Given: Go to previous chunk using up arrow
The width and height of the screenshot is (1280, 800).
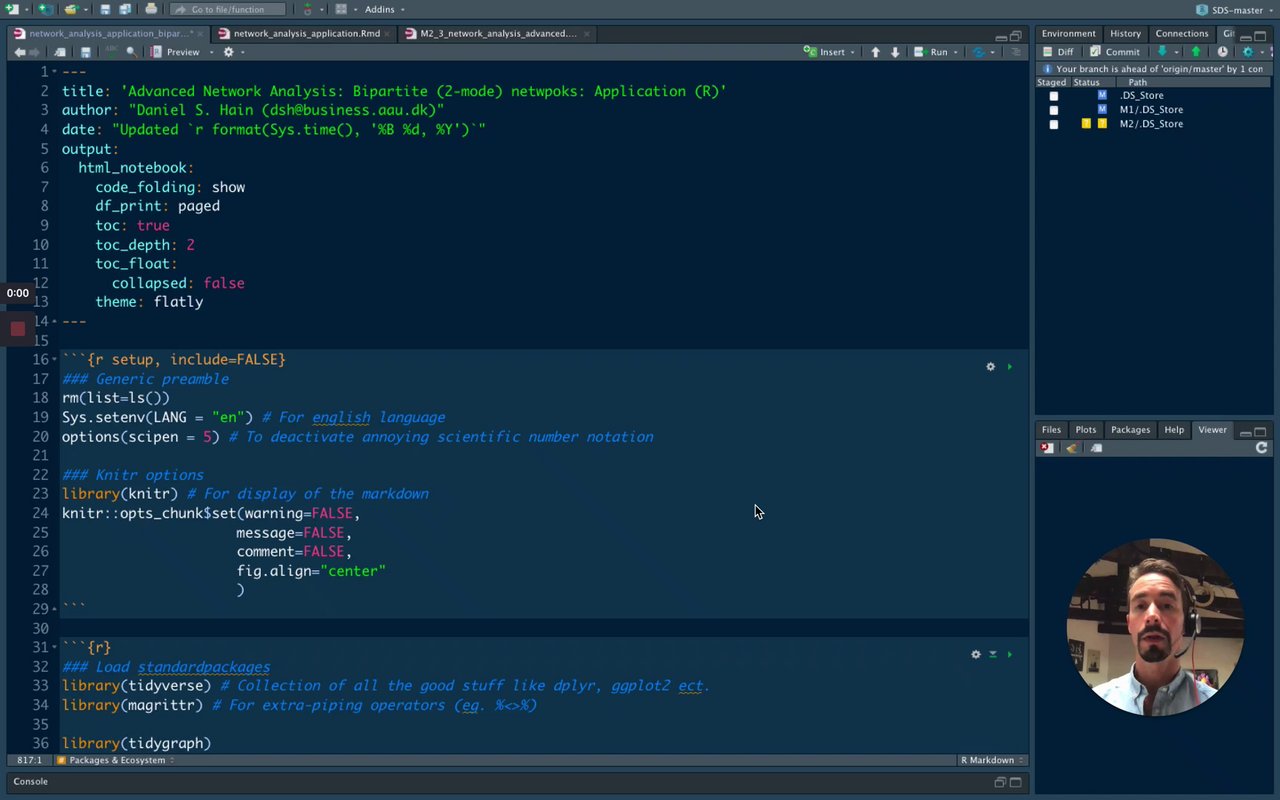Looking at the screenshot, I should click(875, 52).
